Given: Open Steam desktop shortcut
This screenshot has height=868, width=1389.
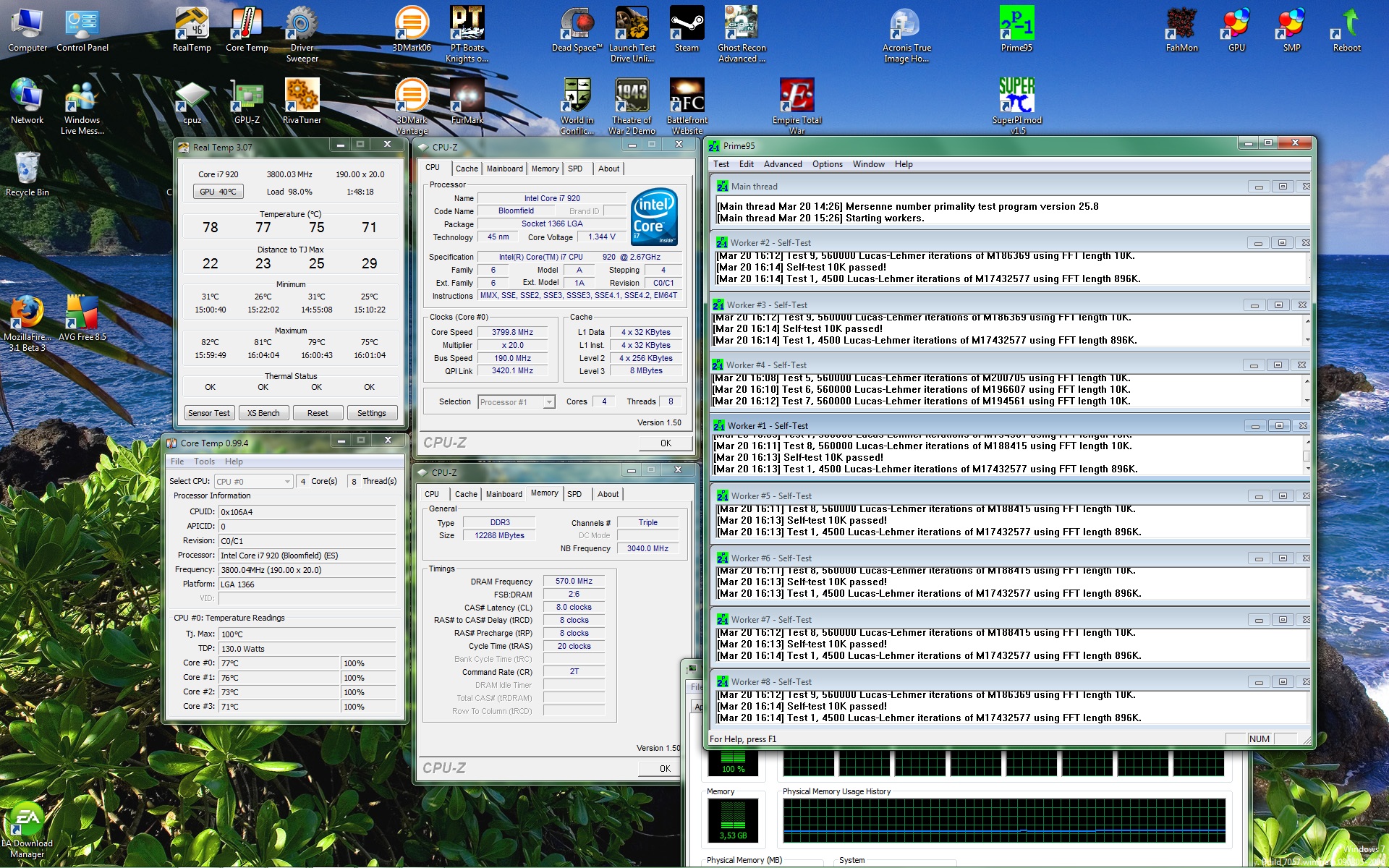Looking at the screenshot, I should pos(687,29).
